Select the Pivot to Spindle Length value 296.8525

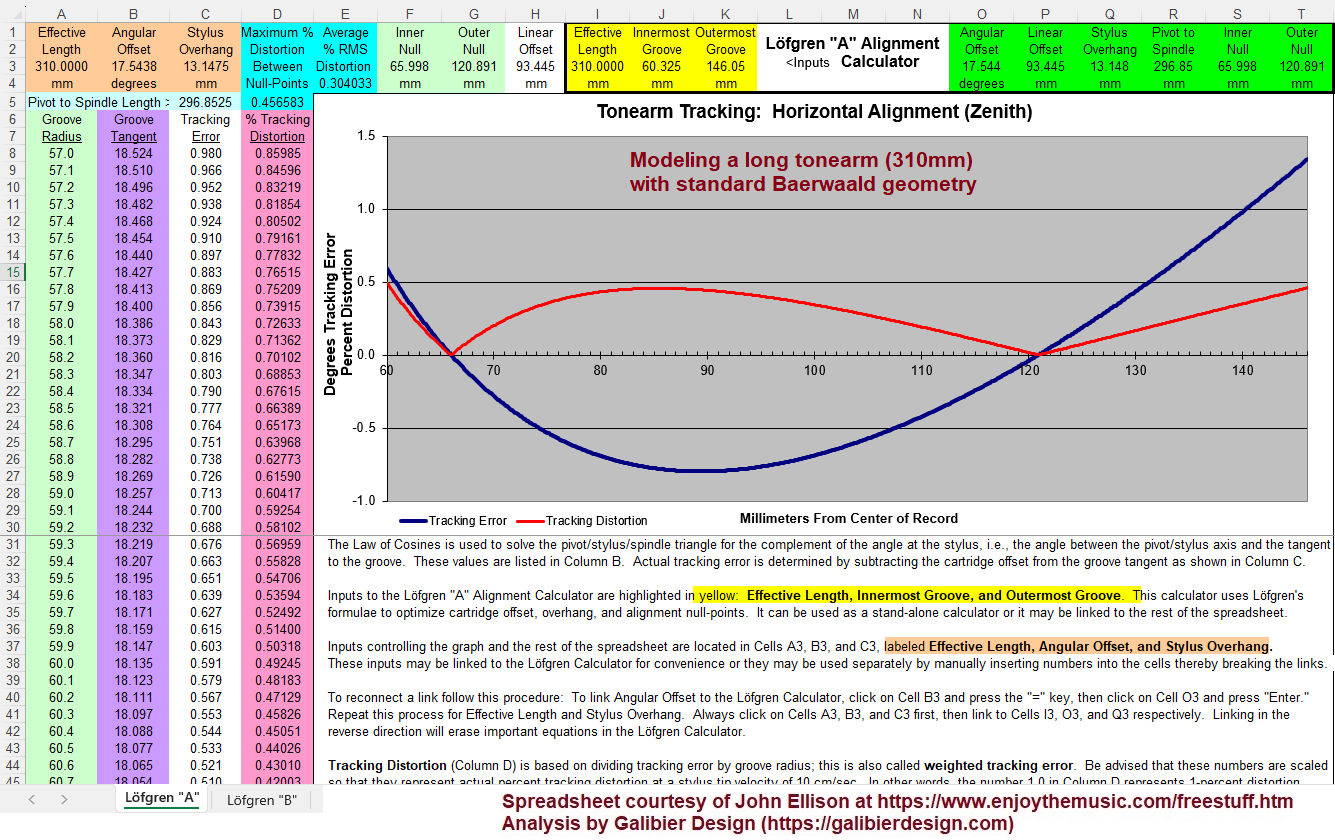205,102
